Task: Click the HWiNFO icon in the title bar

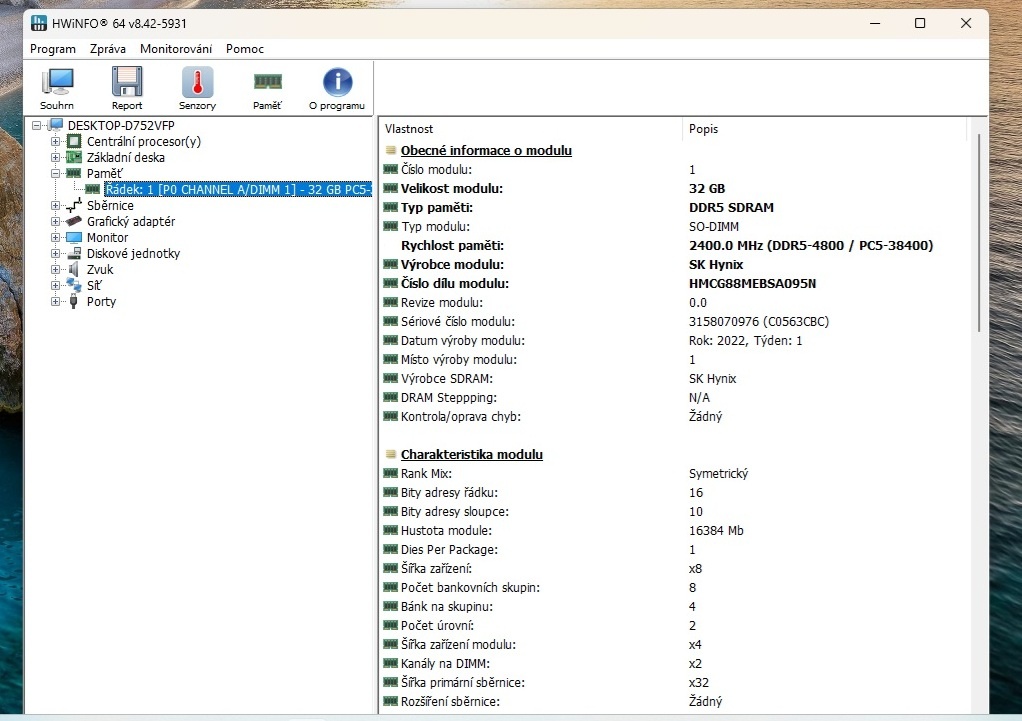Action: tap(37, 22)
